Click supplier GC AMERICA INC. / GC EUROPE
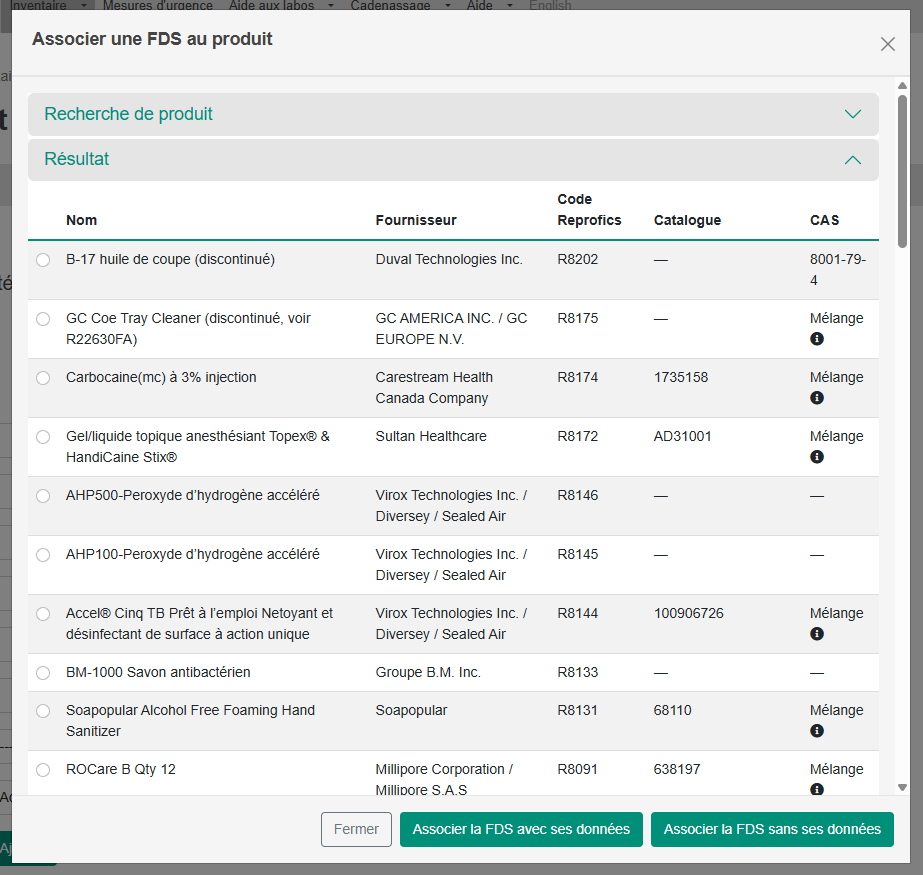The width and height of the screenshot is (923, 875). point(451,329)
